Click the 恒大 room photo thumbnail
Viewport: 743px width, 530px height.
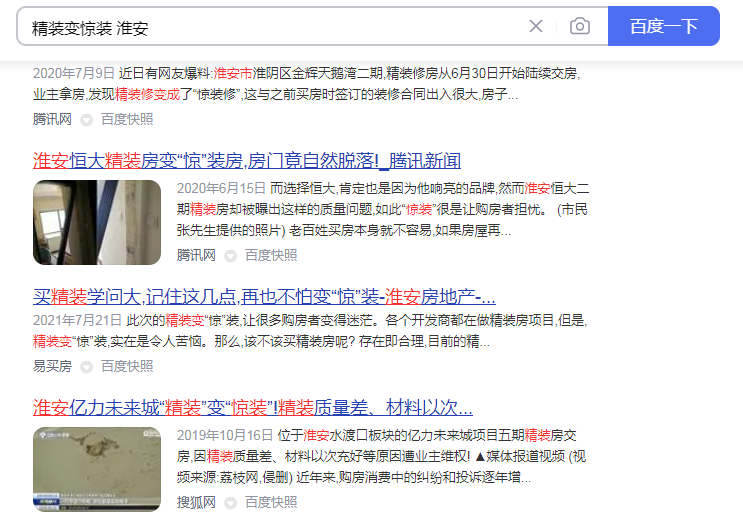[x=97, y=222]
